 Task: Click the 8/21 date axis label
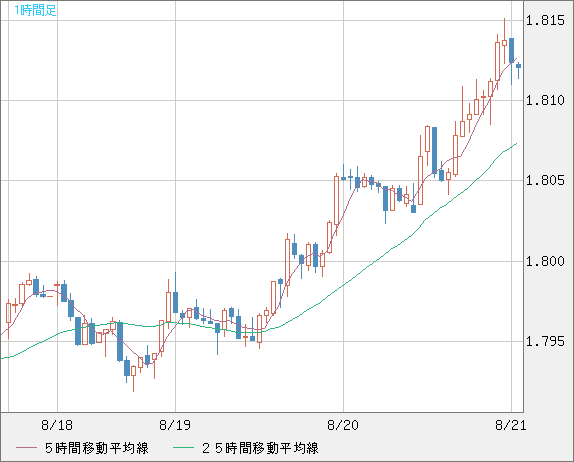pos(511,425)
